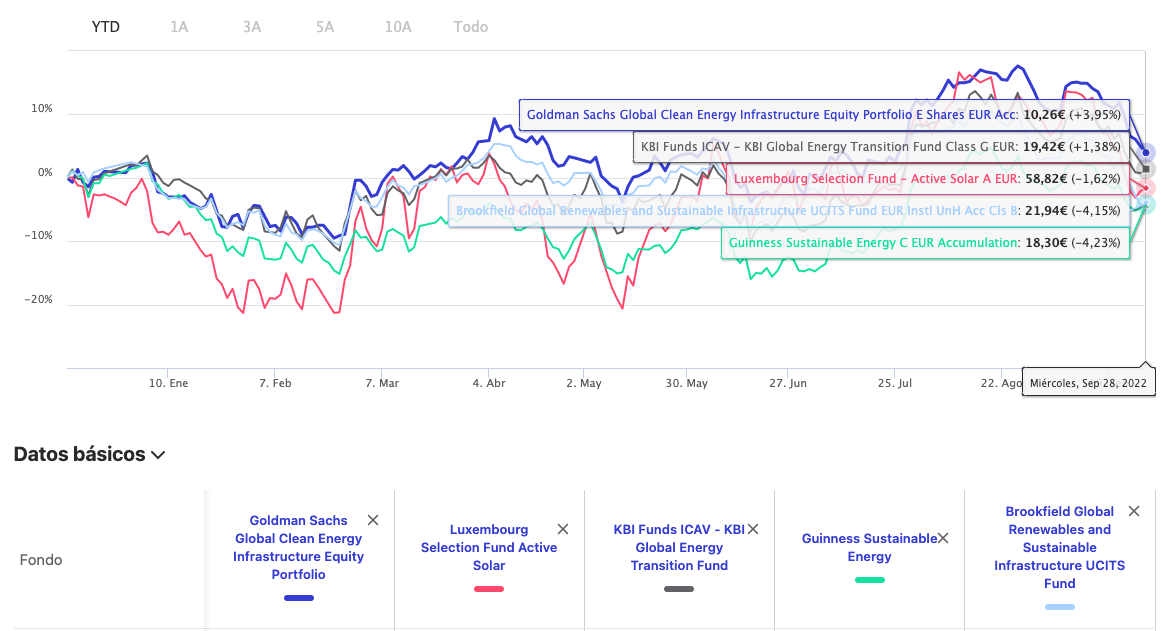Viewport: 1161px width, 631px height.
Task: Collapse the Datos básicos section chevron
Action: point(158,455)
